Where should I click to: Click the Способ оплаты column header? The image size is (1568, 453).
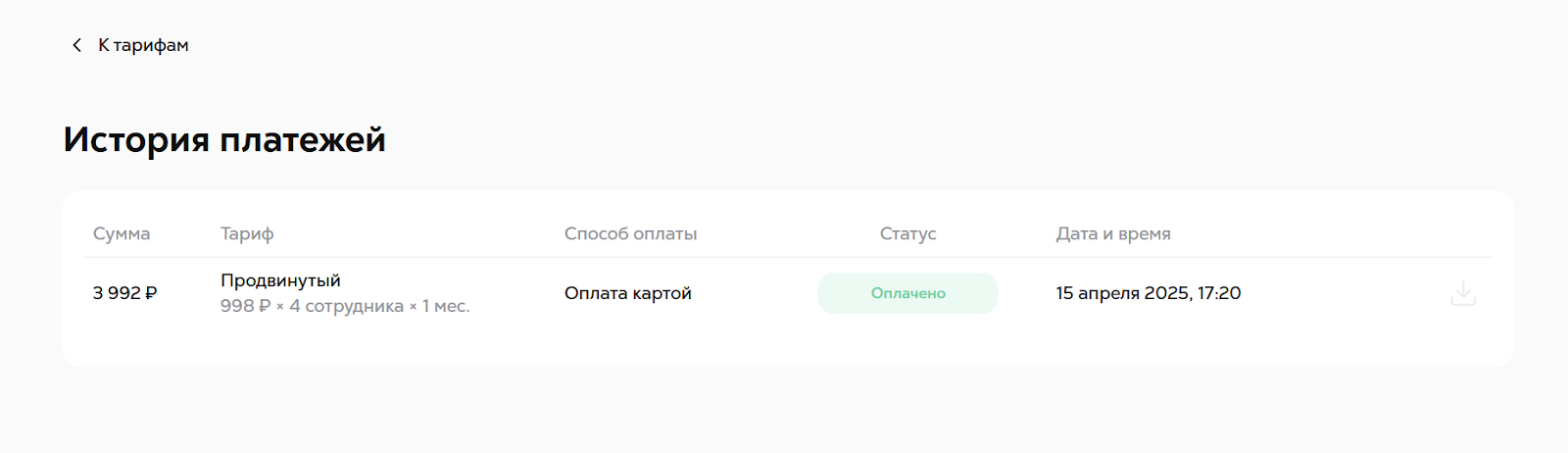tap(630, 233)
